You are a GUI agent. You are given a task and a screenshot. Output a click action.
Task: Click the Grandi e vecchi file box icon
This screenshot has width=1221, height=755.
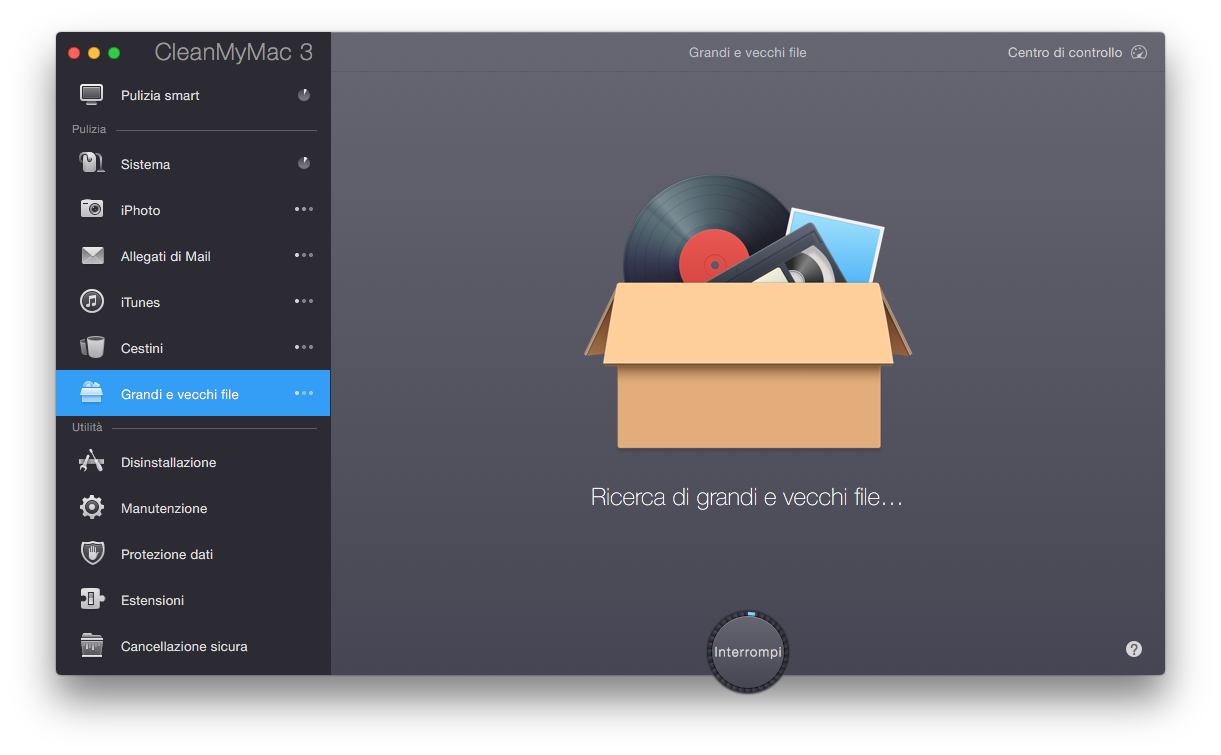click(92, 393)
